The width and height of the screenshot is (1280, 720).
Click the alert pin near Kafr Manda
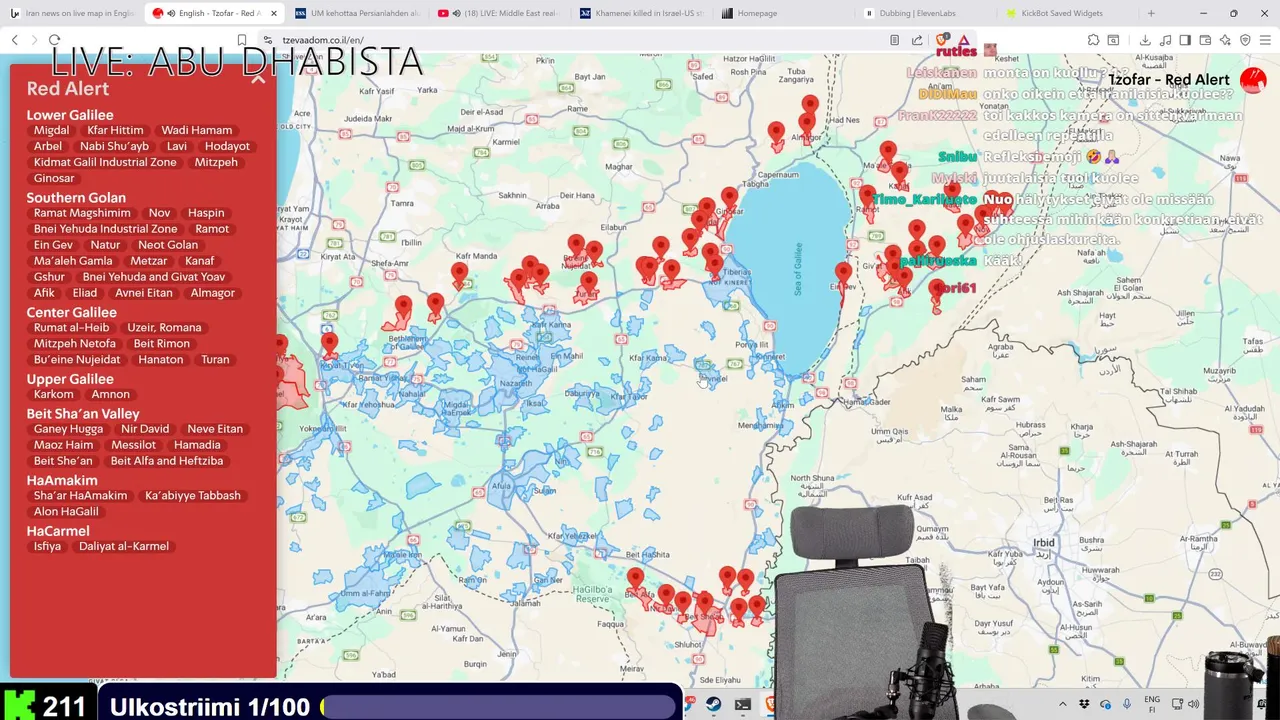tap(459, 273)
